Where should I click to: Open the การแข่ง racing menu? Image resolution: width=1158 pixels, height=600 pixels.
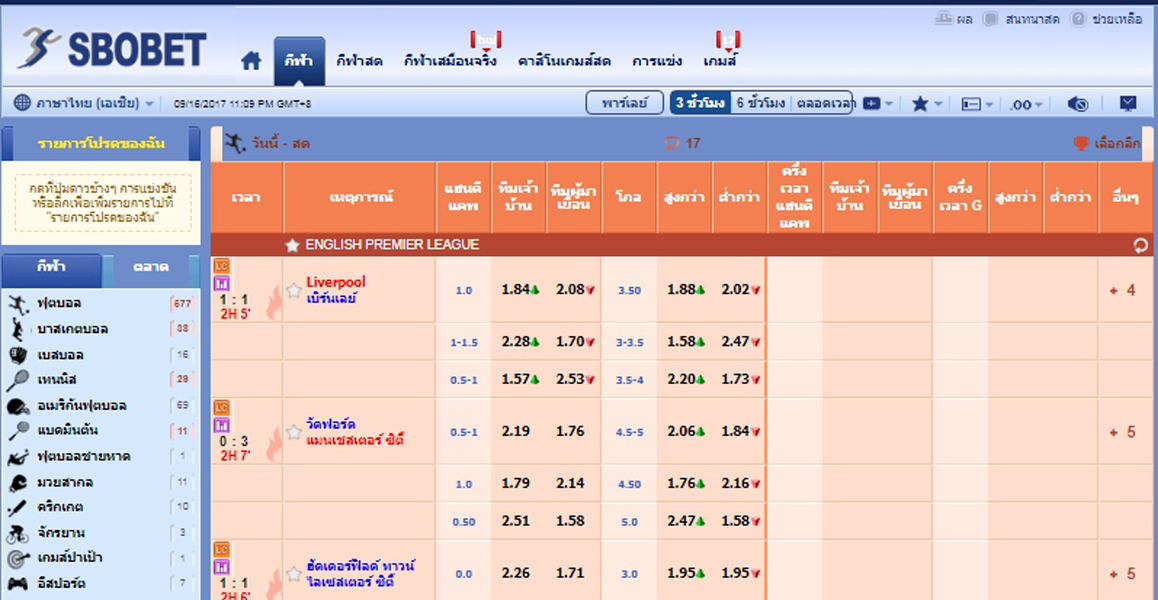(x=657, y=61)
